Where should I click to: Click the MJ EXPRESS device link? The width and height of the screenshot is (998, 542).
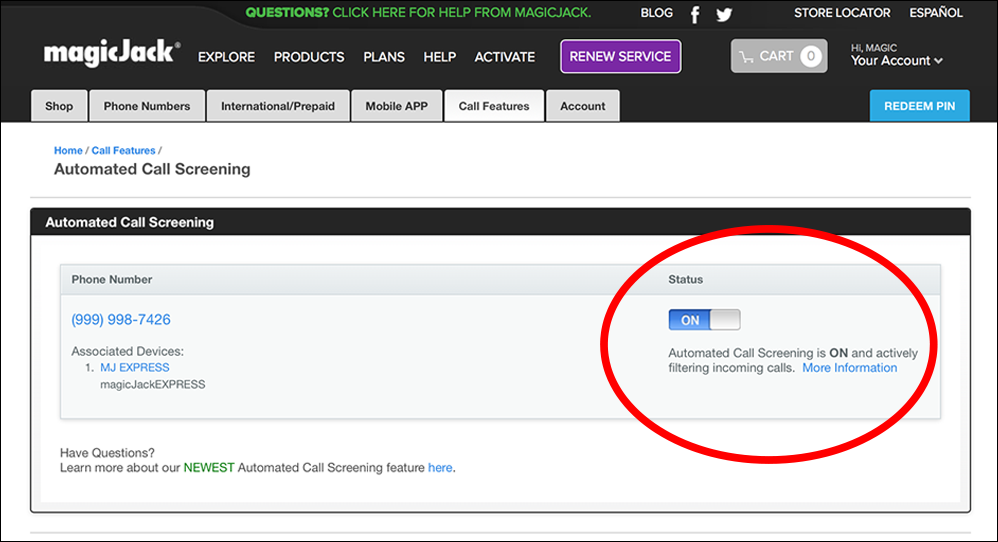coord(135,367)
